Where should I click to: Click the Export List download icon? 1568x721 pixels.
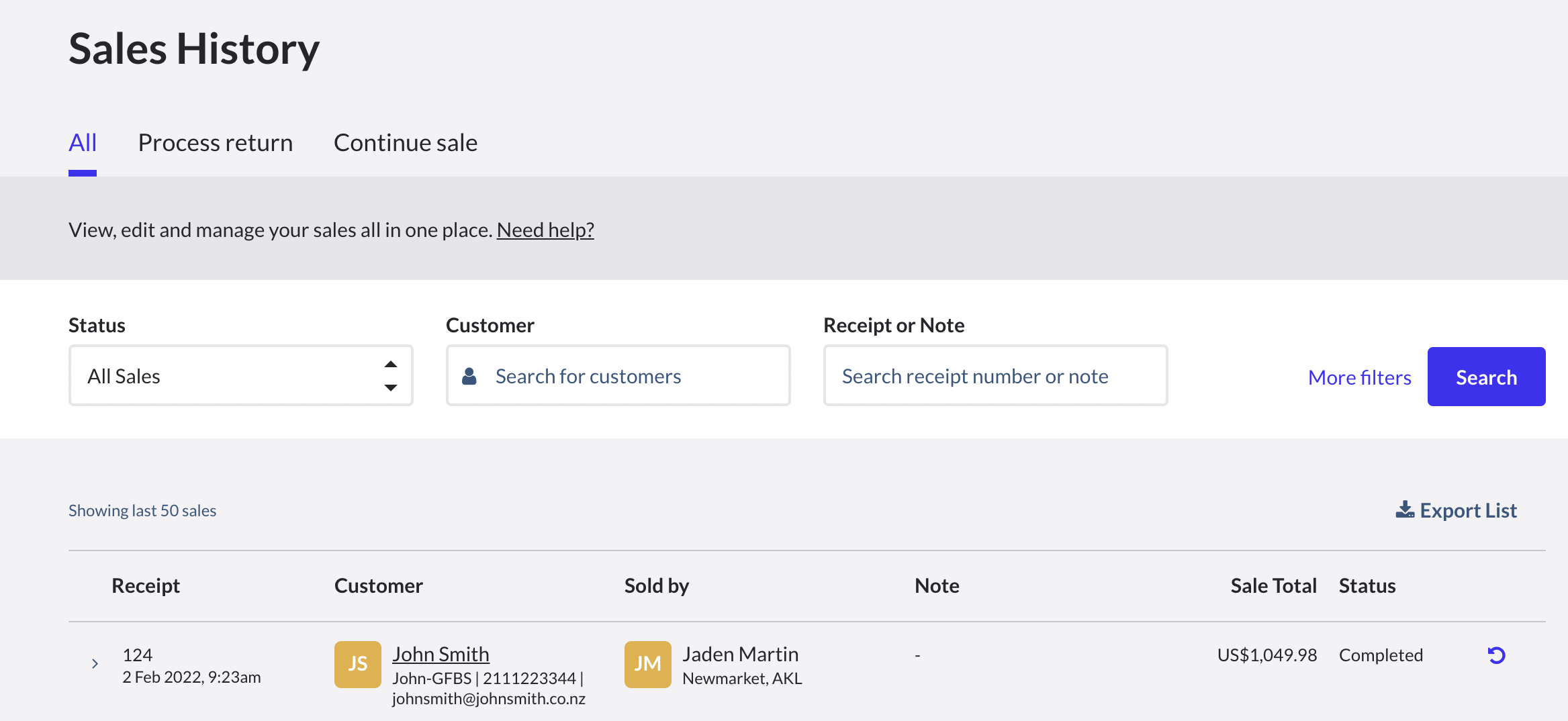pos(1404,510)
